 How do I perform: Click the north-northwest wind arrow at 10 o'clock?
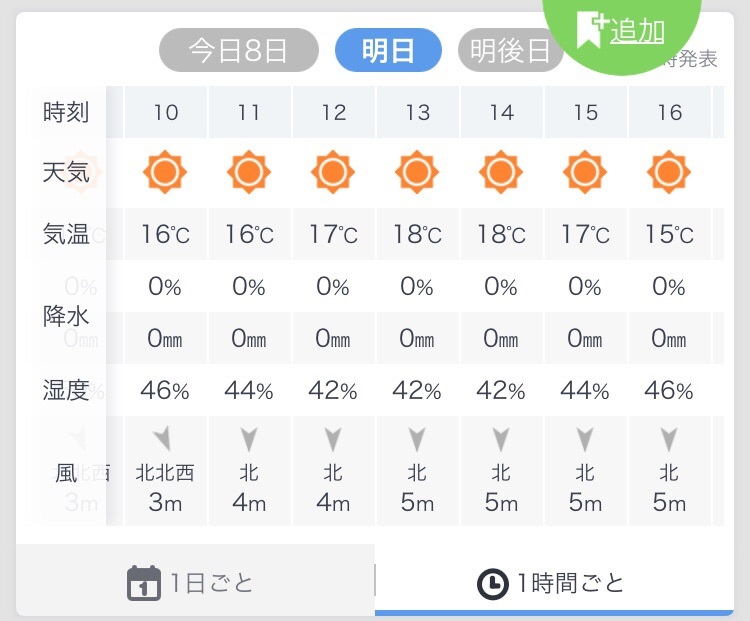(163, 437)
